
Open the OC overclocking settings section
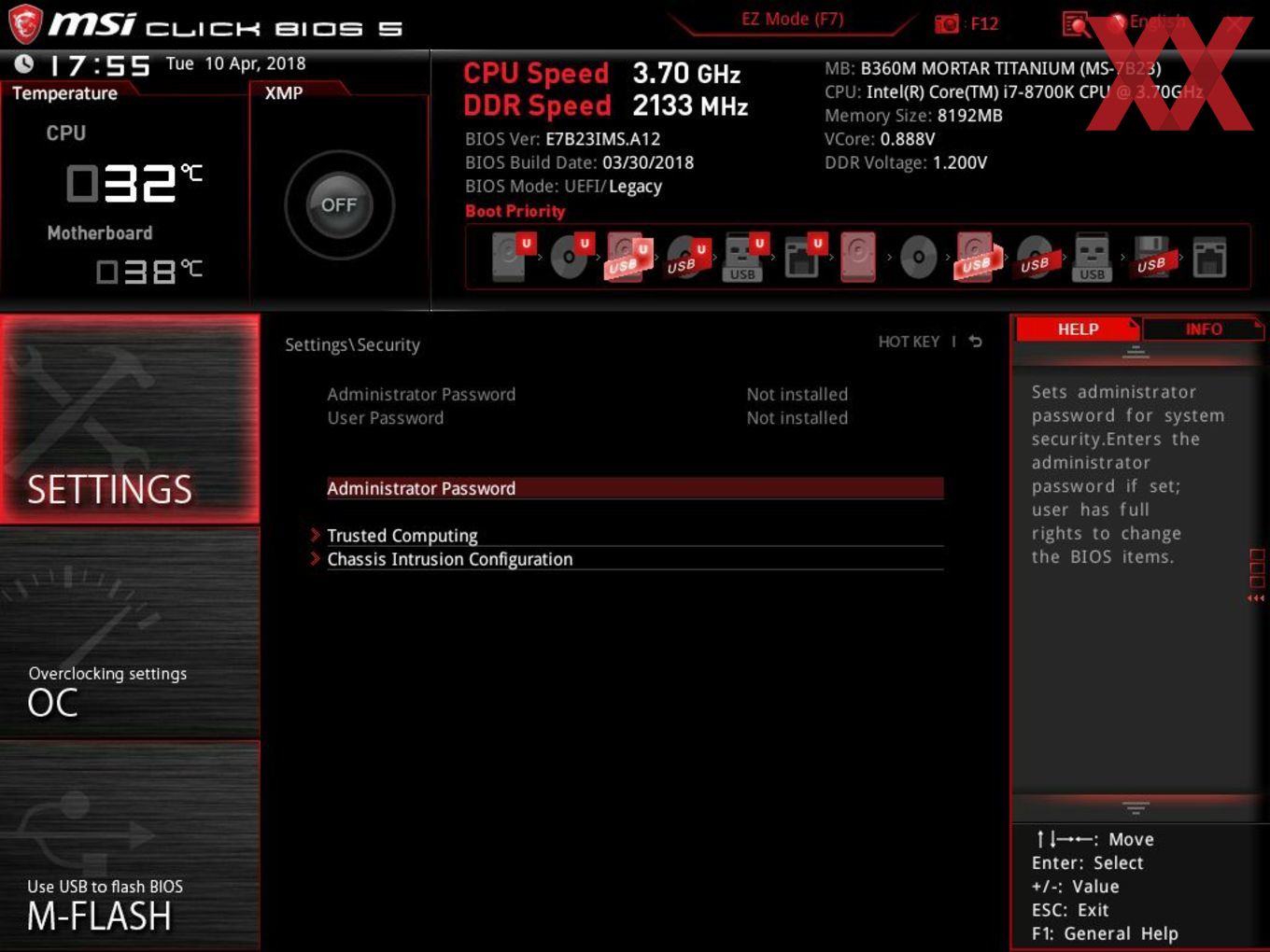pyautogui.click(x=130, y=633)
